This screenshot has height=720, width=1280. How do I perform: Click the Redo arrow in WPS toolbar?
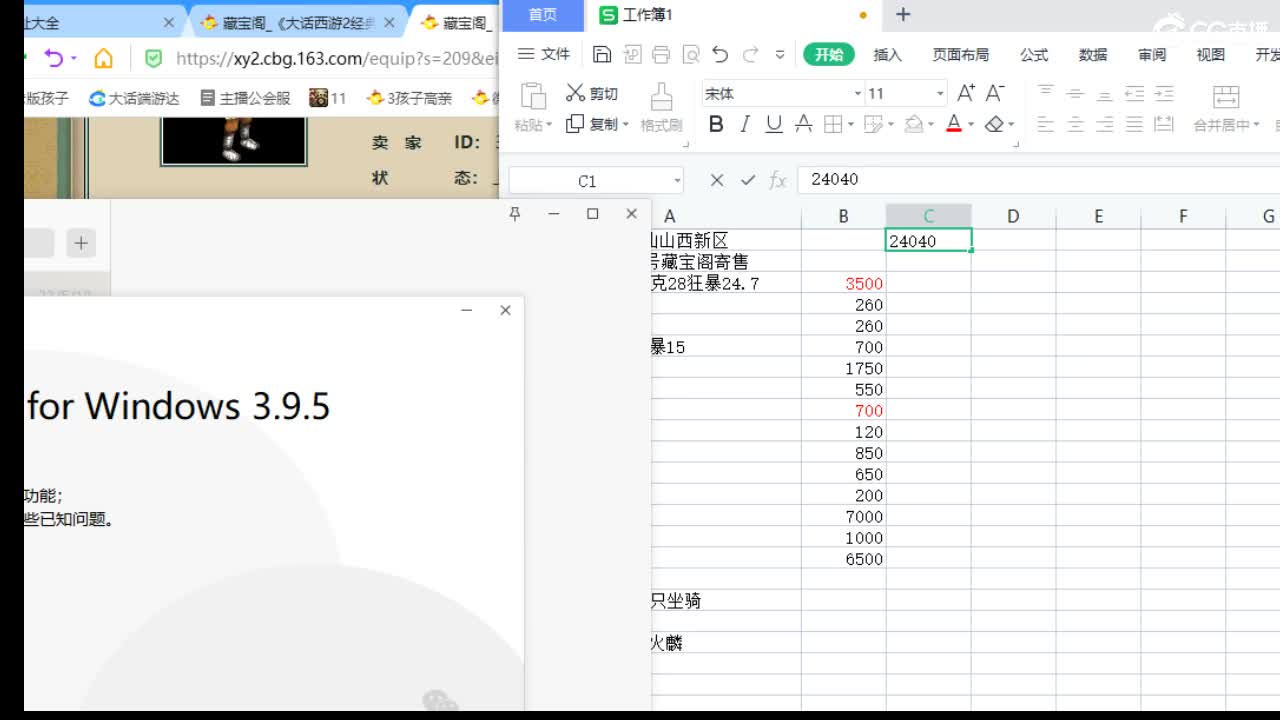tap(750, 55)
